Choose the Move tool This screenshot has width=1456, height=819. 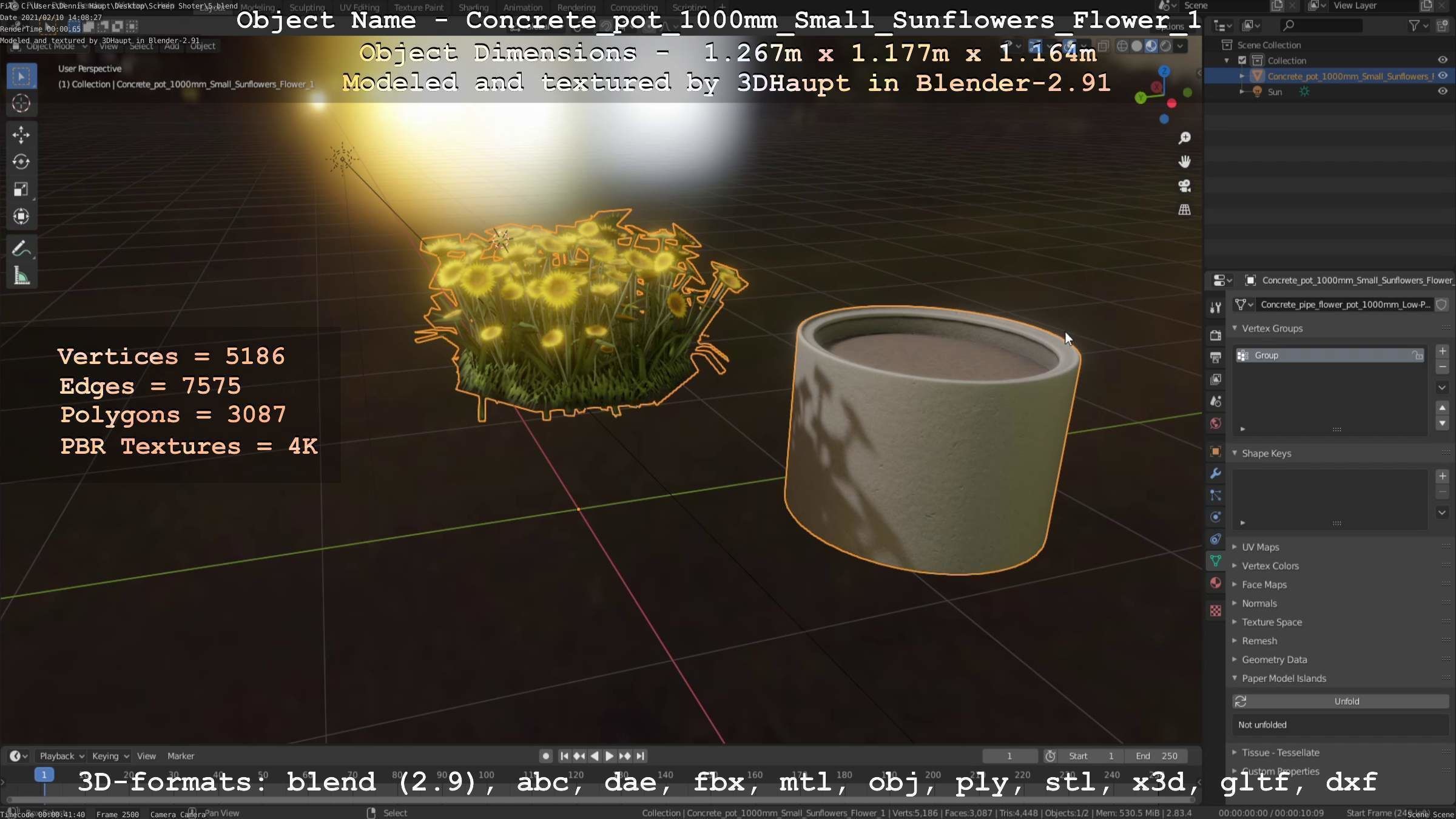pos(21,135)
